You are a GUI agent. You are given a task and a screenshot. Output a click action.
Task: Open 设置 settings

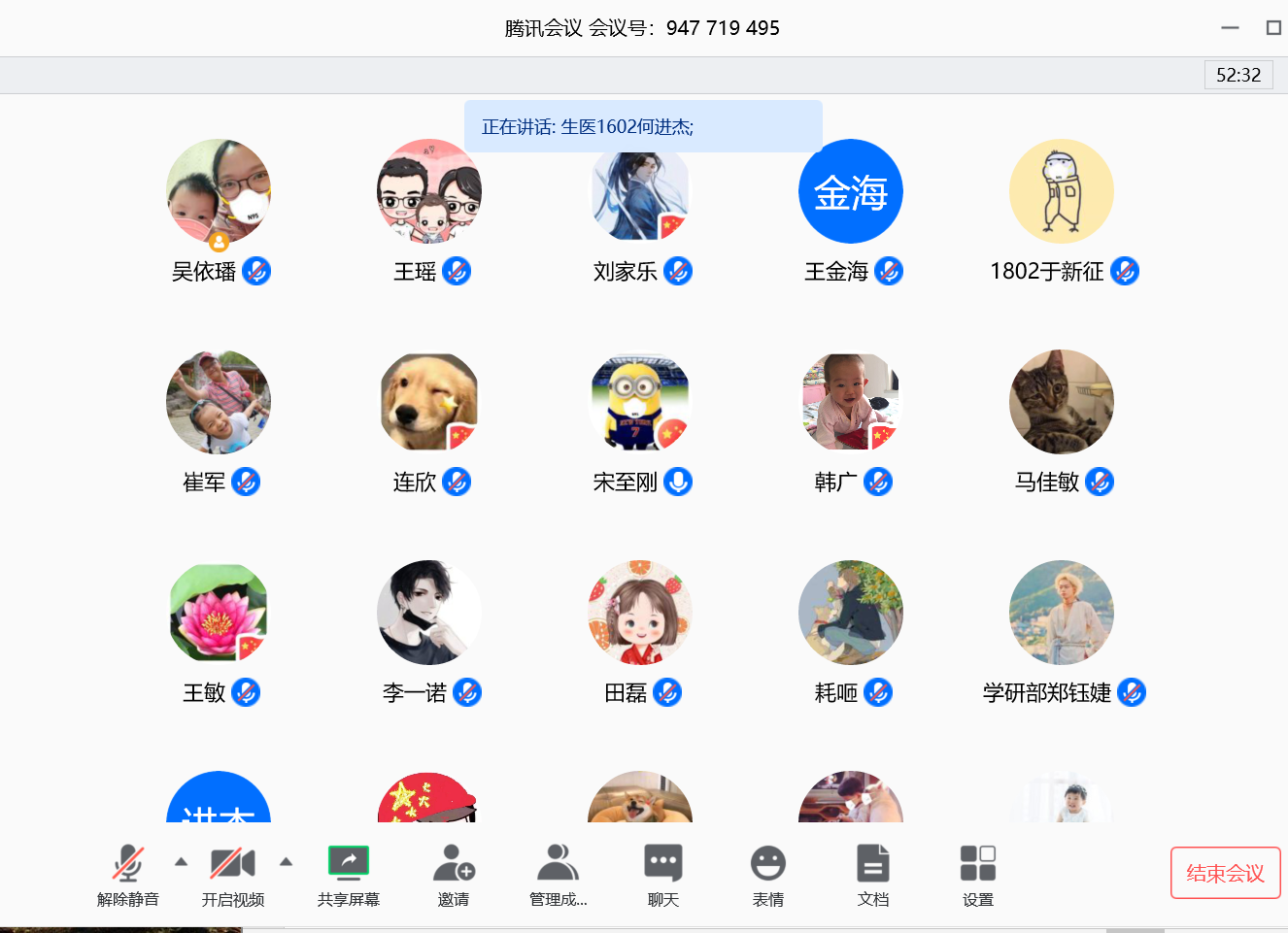click(977, 873)
